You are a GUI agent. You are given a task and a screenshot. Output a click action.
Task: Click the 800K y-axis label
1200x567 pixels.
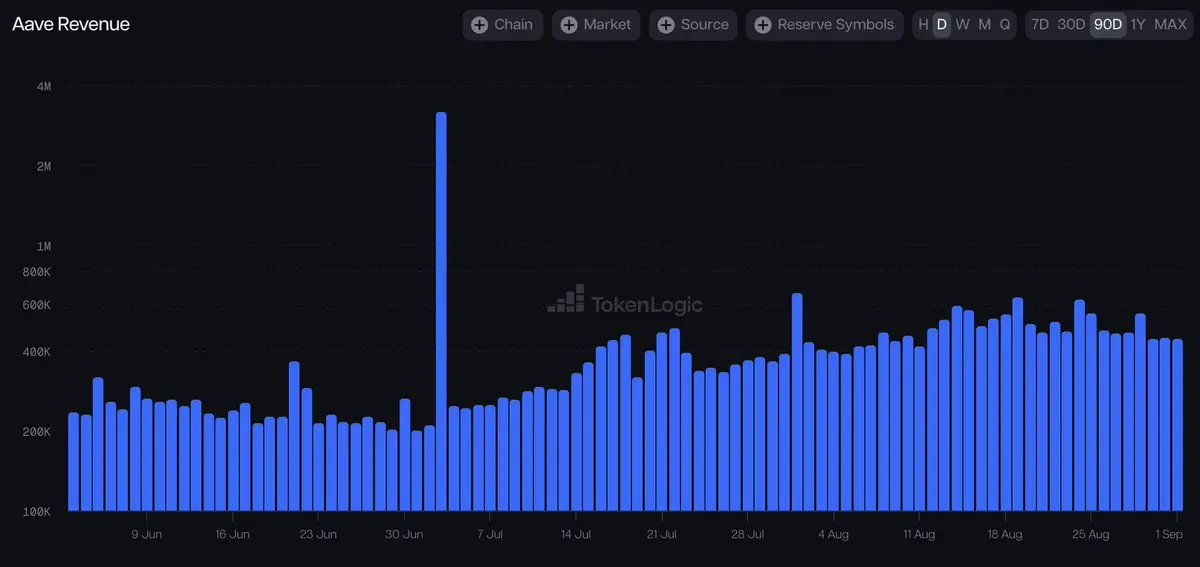pos(36,272)
